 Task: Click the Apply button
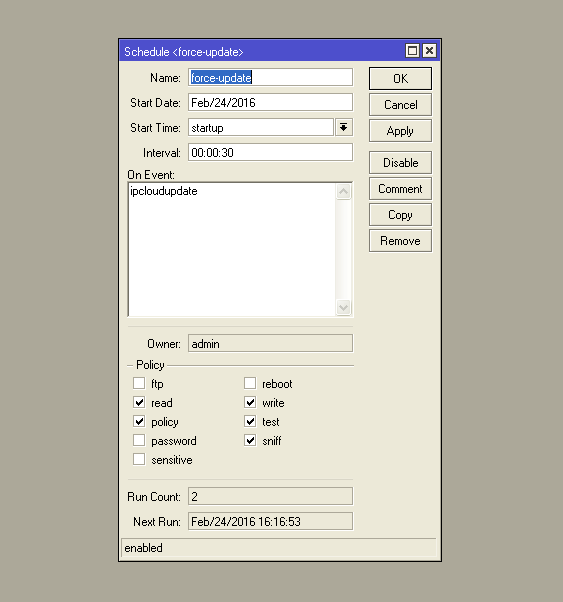point(400,131)
